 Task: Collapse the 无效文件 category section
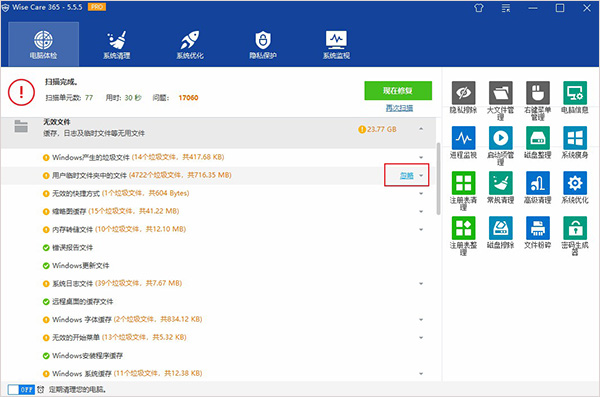[421, 129]
